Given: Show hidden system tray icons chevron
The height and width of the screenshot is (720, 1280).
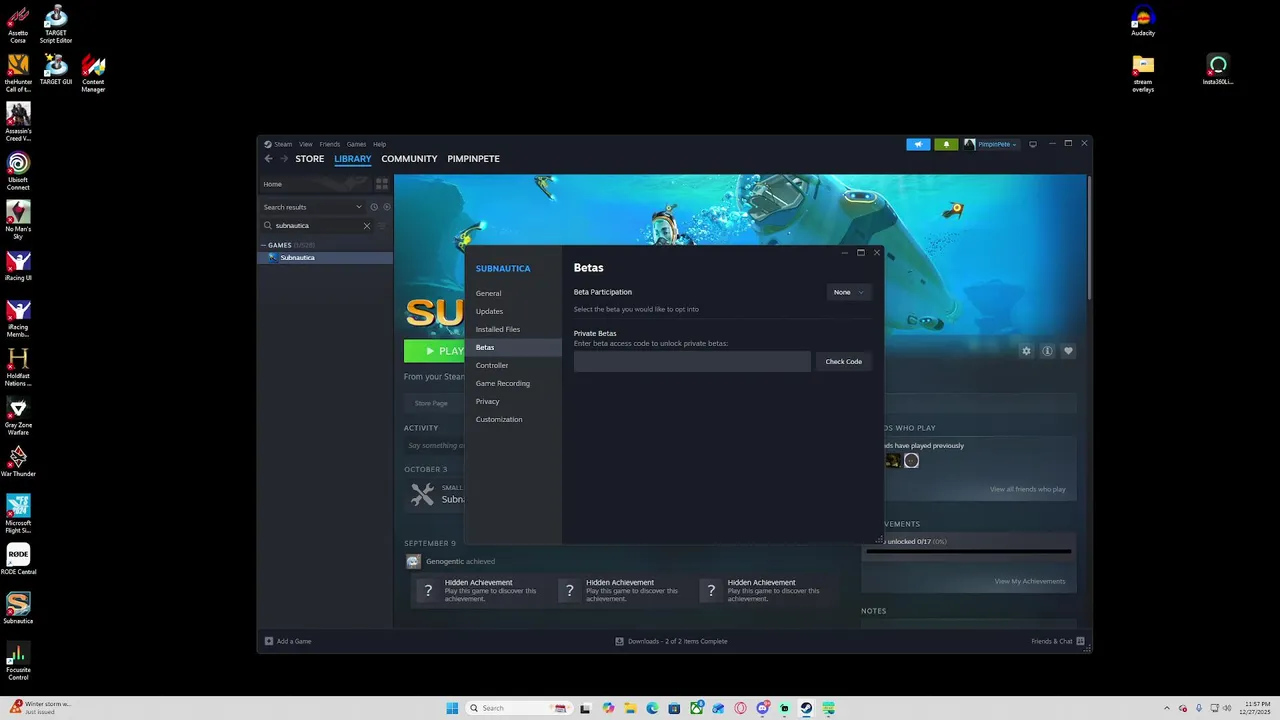Looking at the screenshot, I should pos(1166,708).
